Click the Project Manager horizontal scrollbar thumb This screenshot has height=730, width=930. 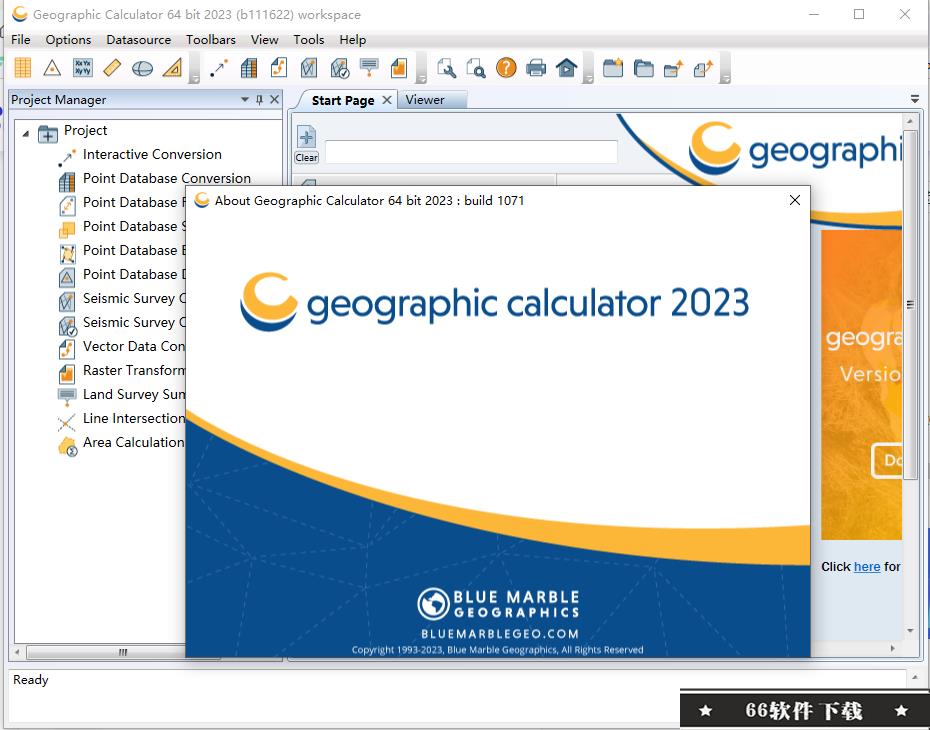tap(123, 652)
